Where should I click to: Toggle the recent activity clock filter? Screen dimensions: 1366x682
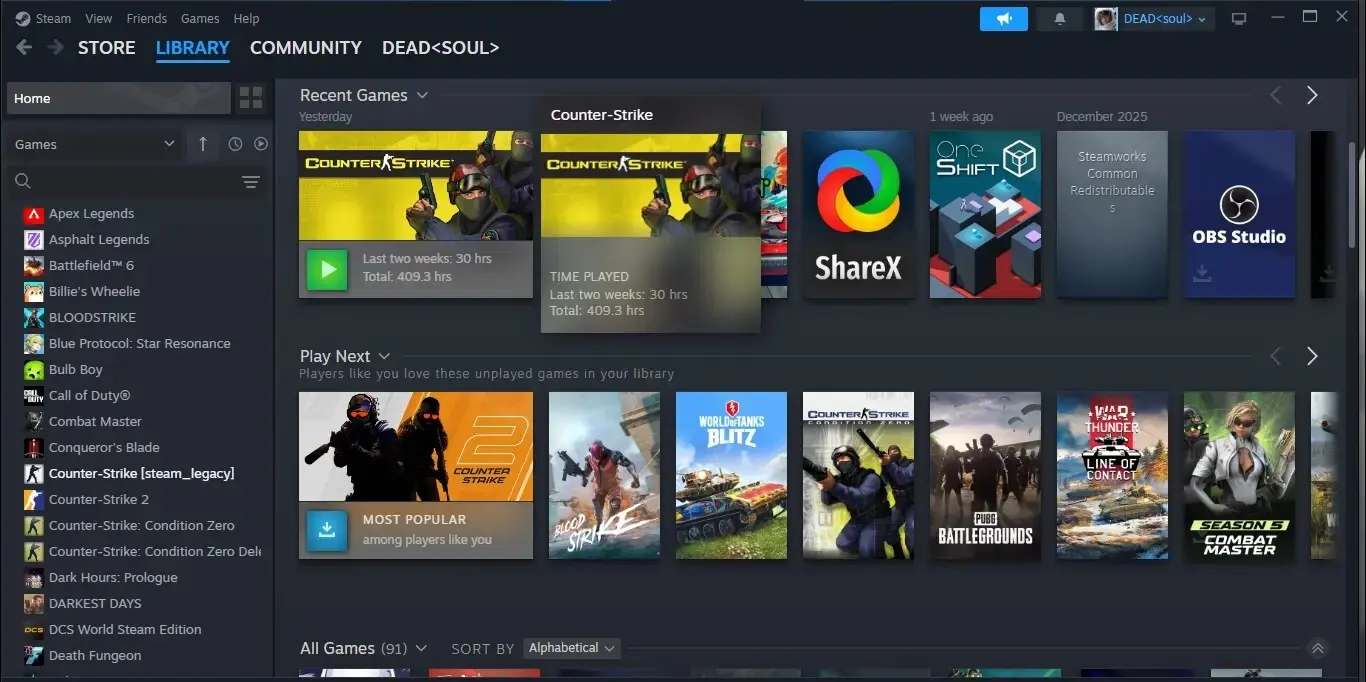[235, 144]
